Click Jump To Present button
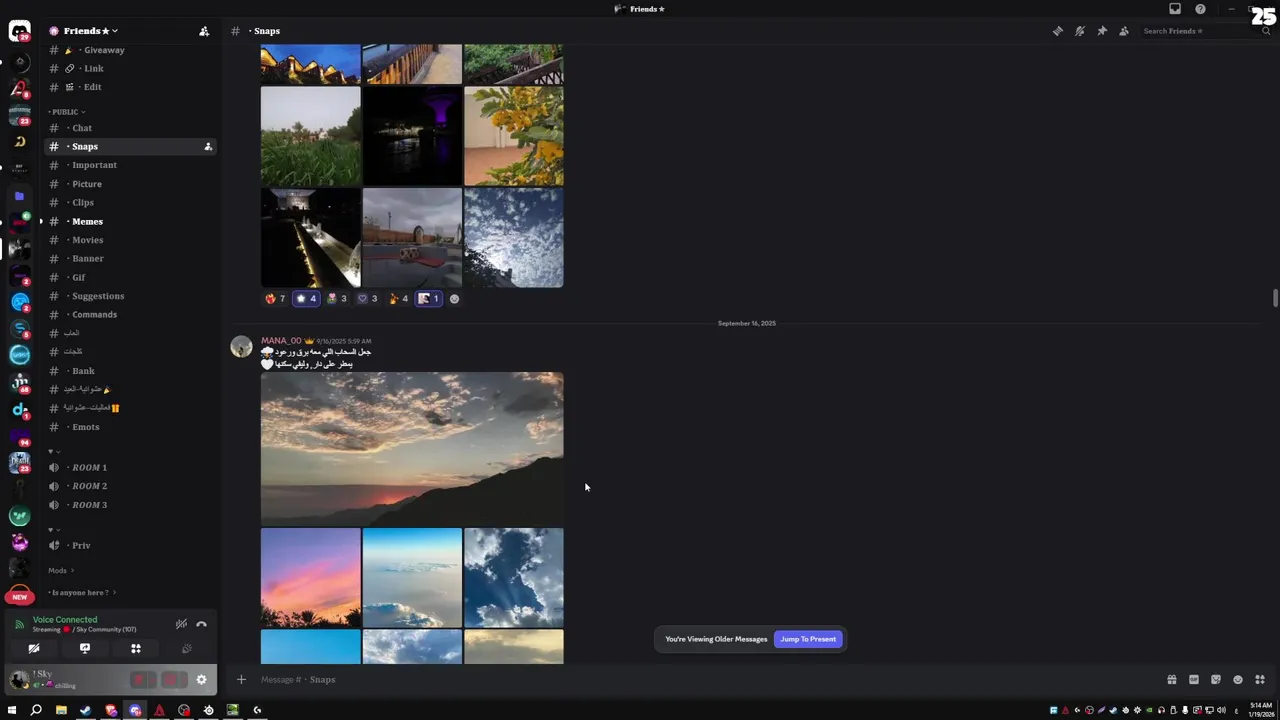 coord(808,639)
